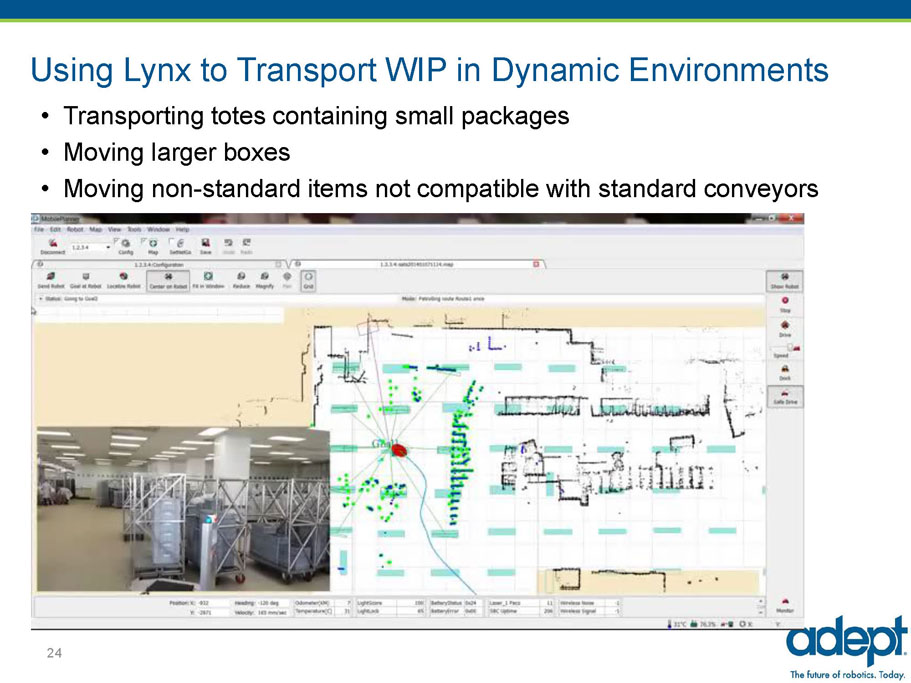The image size is (911, 683).
Task: Open the robot address 1.2.3.4 dropdown
Action: (107, 246)
